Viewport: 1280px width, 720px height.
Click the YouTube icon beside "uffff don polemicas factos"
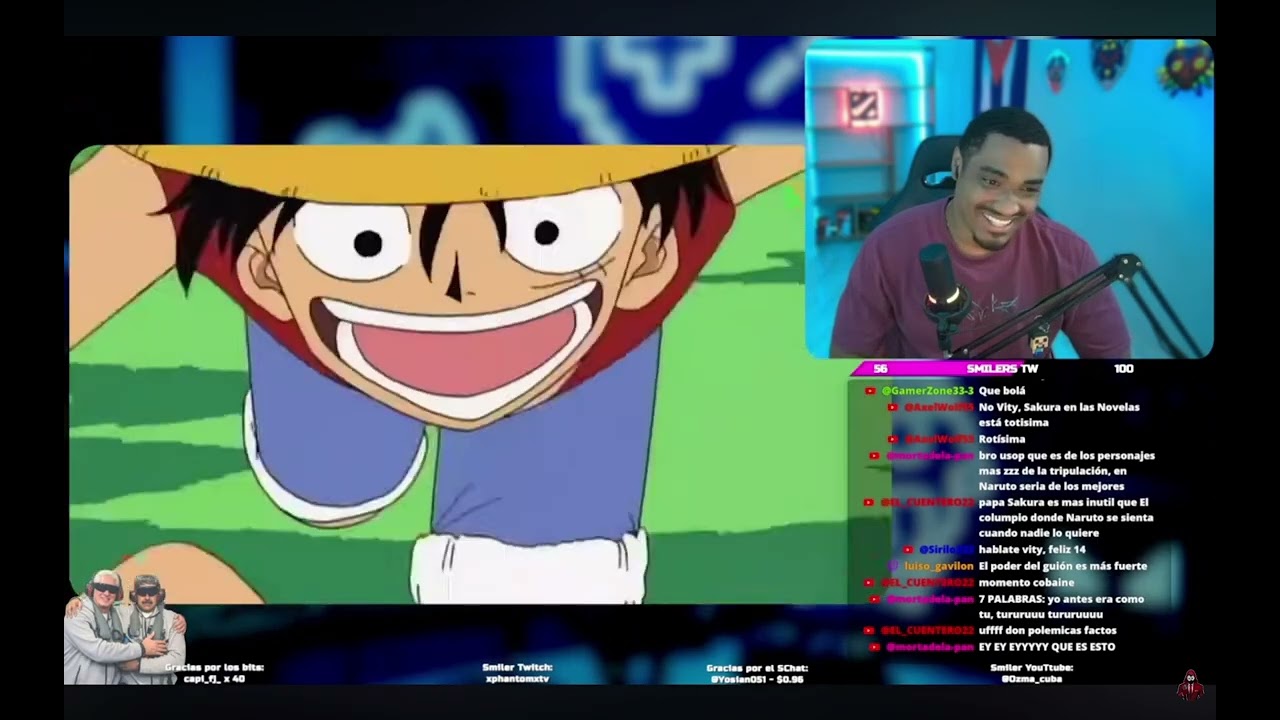tap(869, 631)
